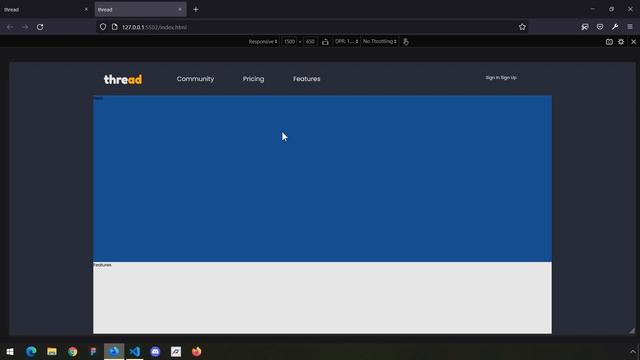Reload the current page
The image size is (640, 360).
(x=40, y=27)
